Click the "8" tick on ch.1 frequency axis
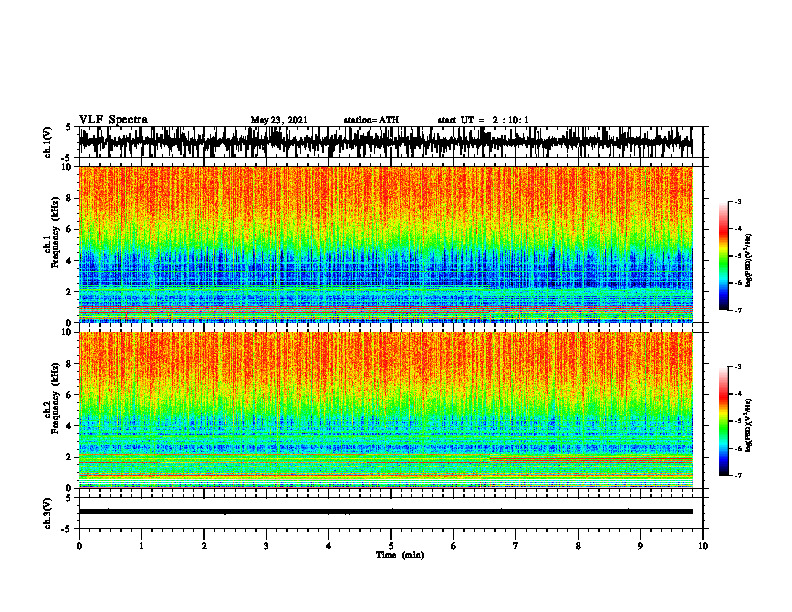The height and width of the screenshot is (612, 792). [70, 198]
